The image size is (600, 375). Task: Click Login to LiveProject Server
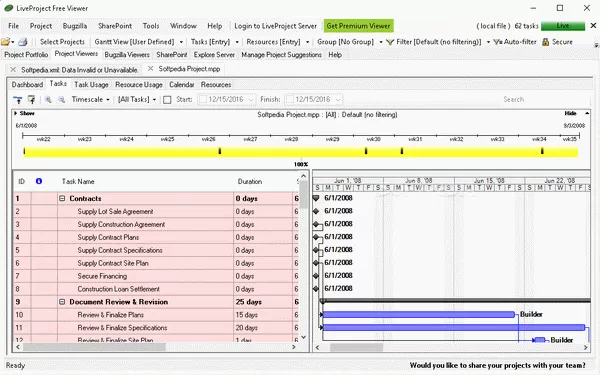click(x=276, y=26)
